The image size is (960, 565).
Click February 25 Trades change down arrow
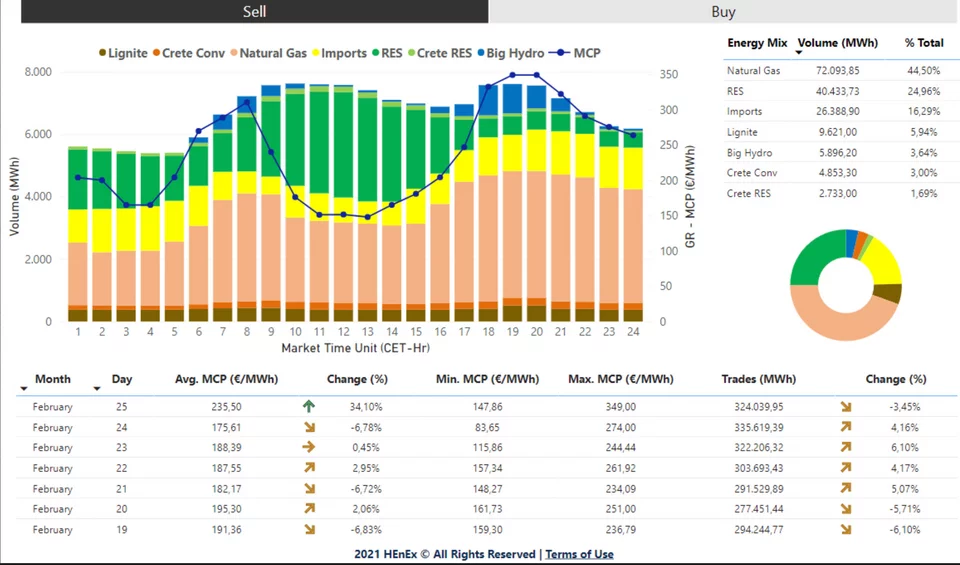(846, 407)
